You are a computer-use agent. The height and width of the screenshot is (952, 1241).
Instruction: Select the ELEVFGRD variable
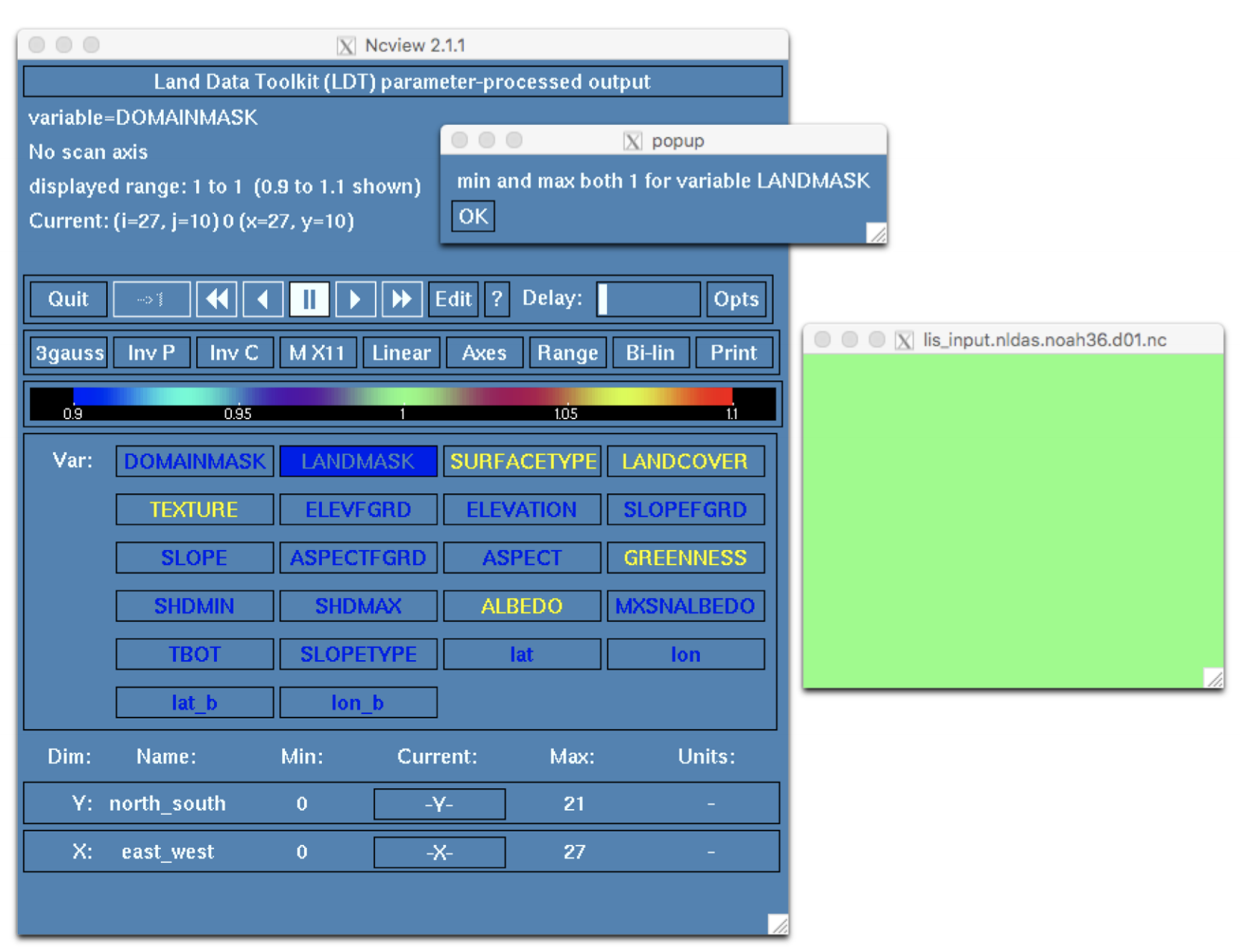click(x=359, y=510)
